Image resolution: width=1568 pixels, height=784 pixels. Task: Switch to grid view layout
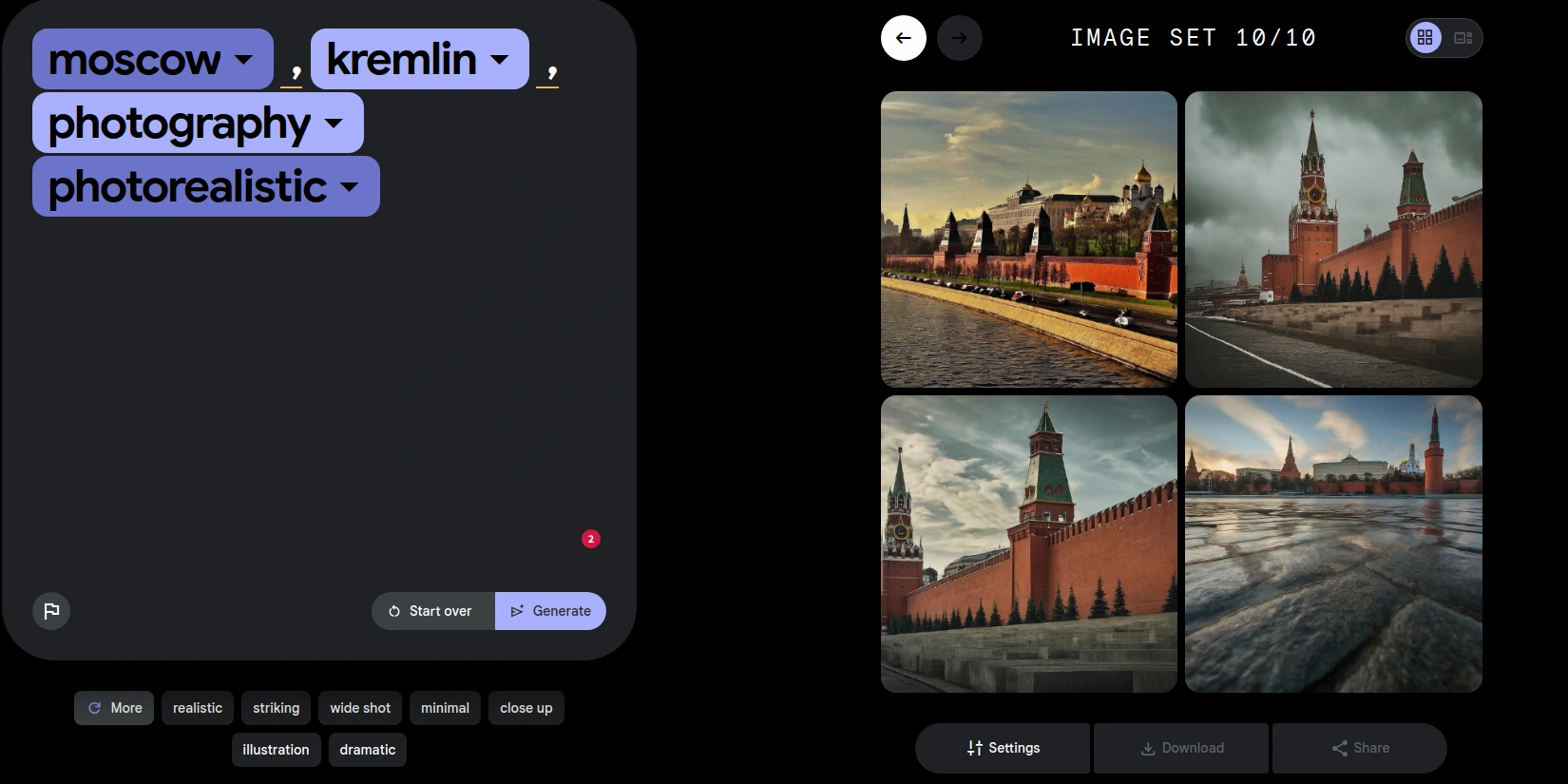click(x=1425, y=38)
